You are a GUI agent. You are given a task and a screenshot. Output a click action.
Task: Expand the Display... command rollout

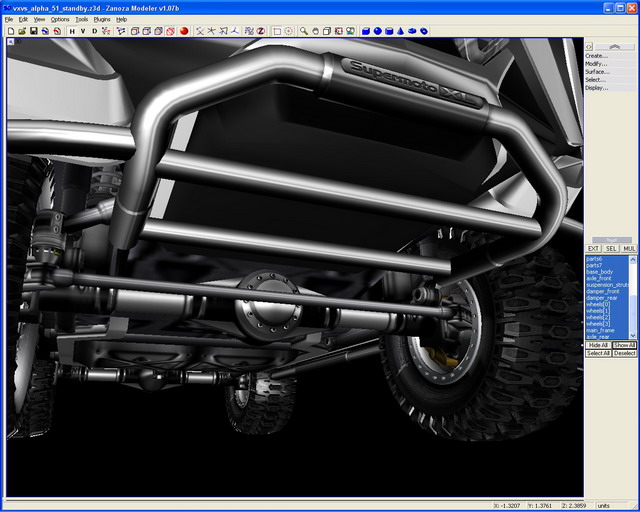[x=597, y=88]
